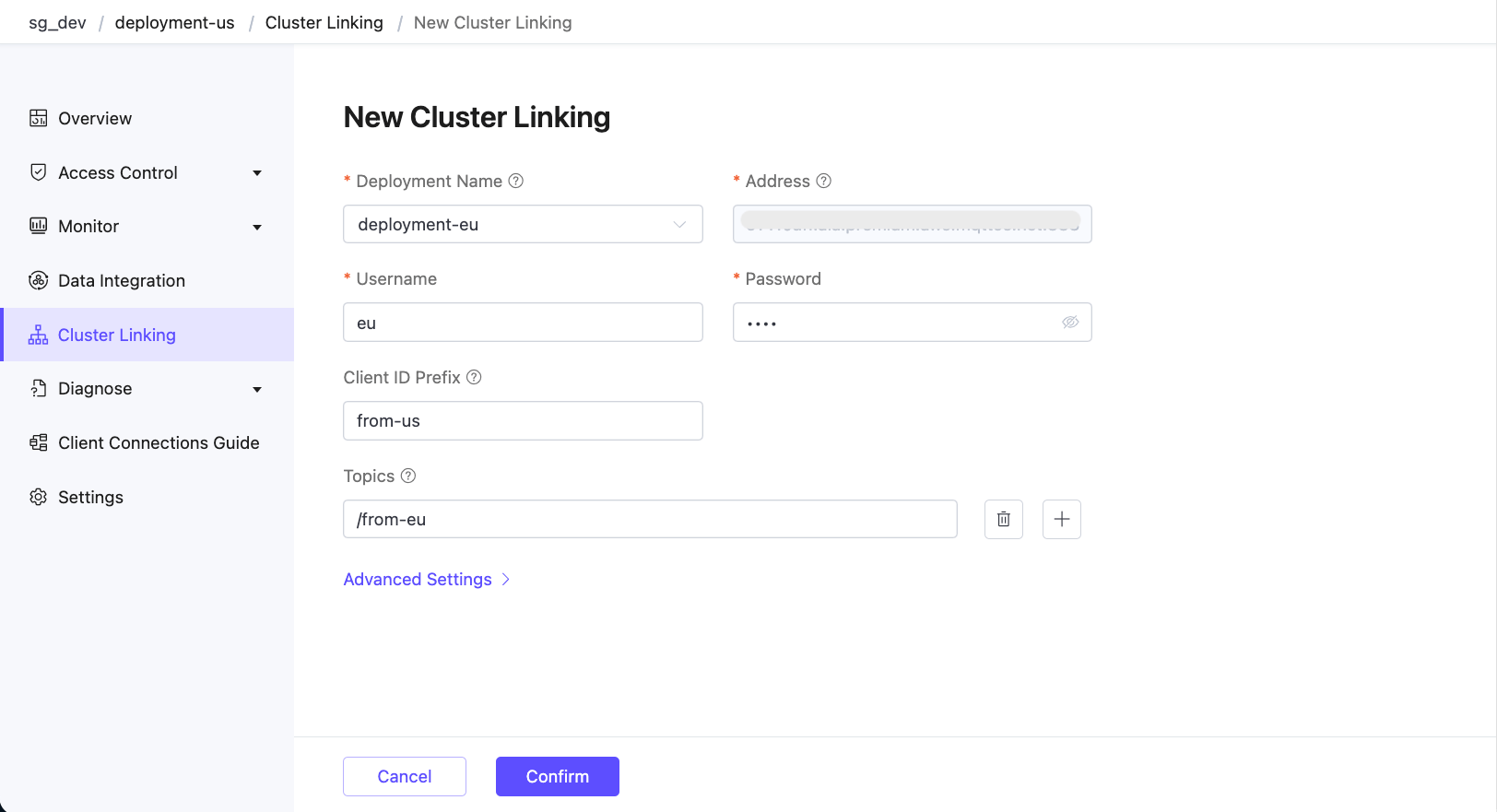The image size is (1497, 812).
Task: Click the Cluster Linking network icon
Action: 38,335
